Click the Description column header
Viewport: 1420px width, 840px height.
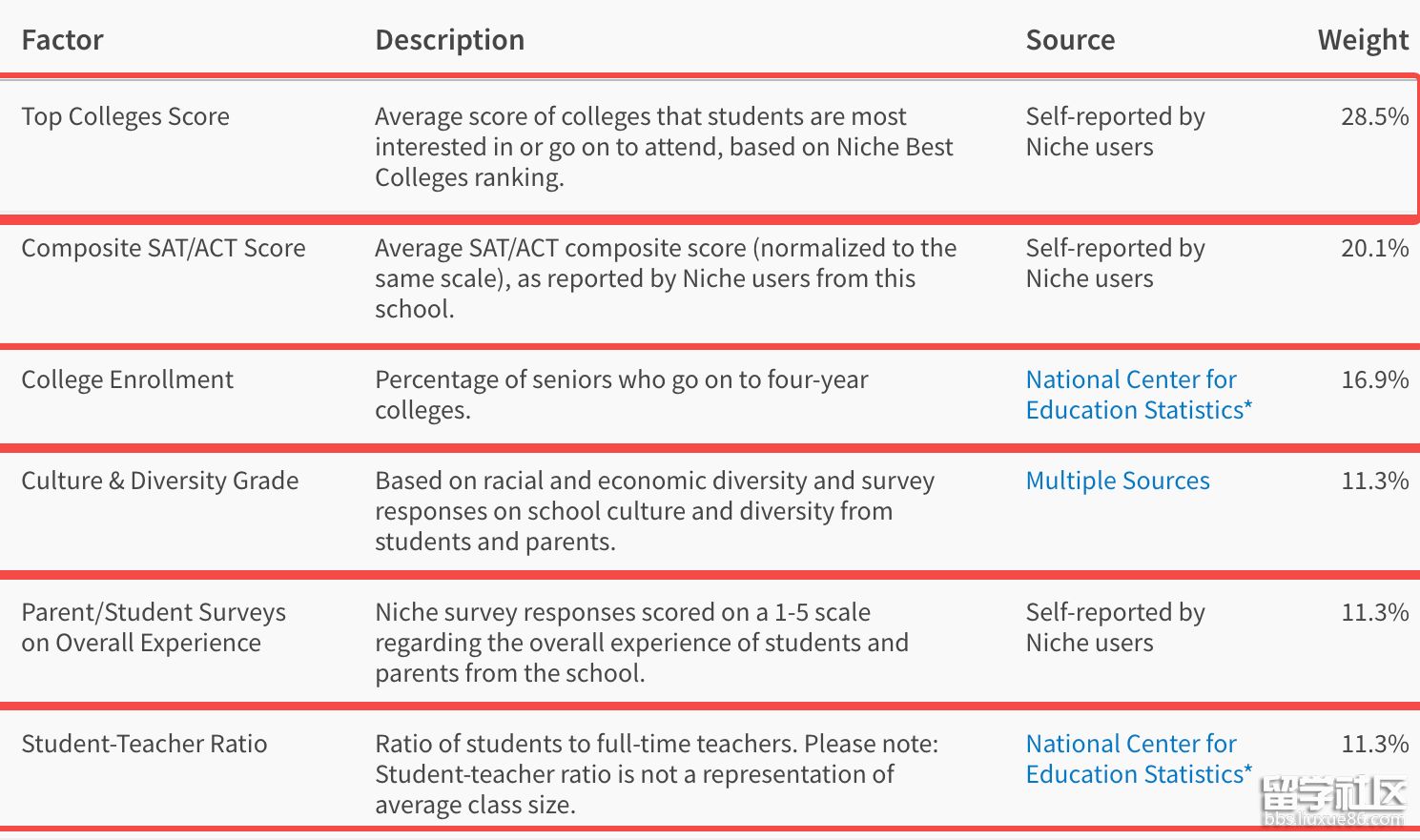(449, 40)
